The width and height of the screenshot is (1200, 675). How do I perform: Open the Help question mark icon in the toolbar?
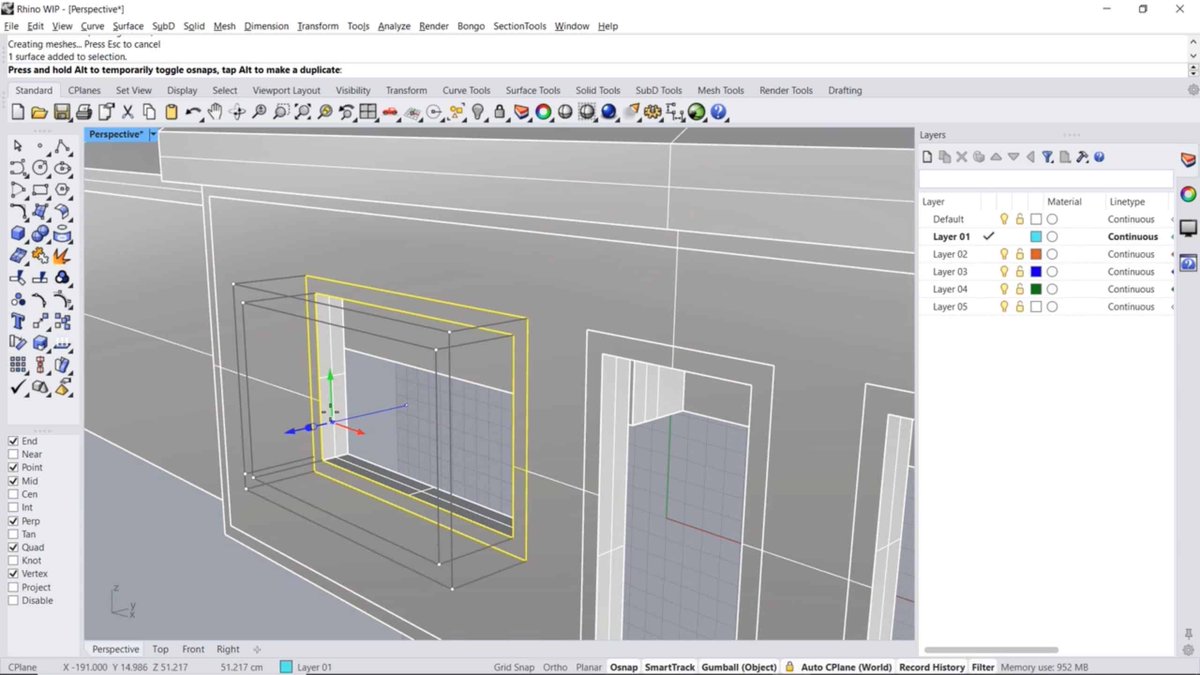point(719,112)
